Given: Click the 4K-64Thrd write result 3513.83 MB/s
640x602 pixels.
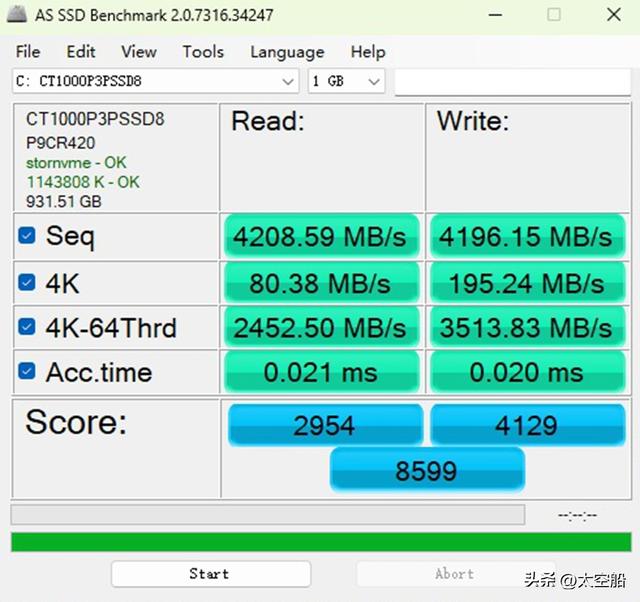Looking at the screenshot, I should (x=527, y=327).
